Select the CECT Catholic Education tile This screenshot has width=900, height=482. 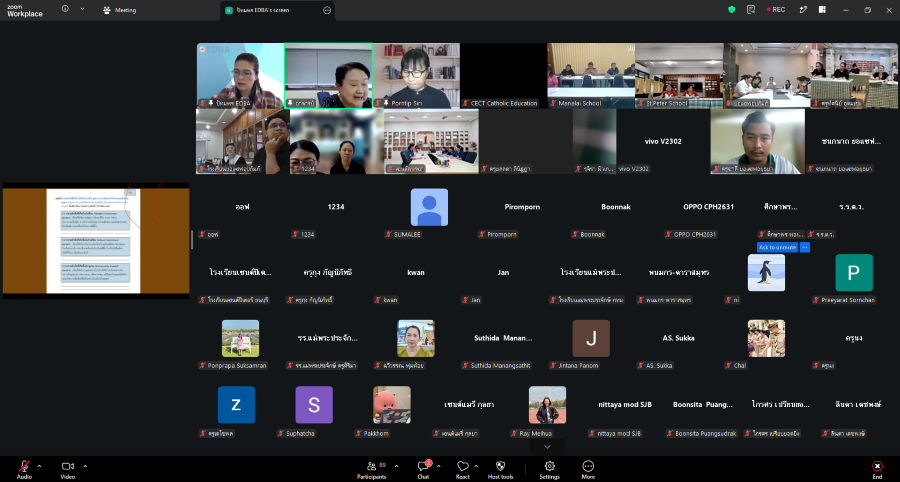(504, 76)
